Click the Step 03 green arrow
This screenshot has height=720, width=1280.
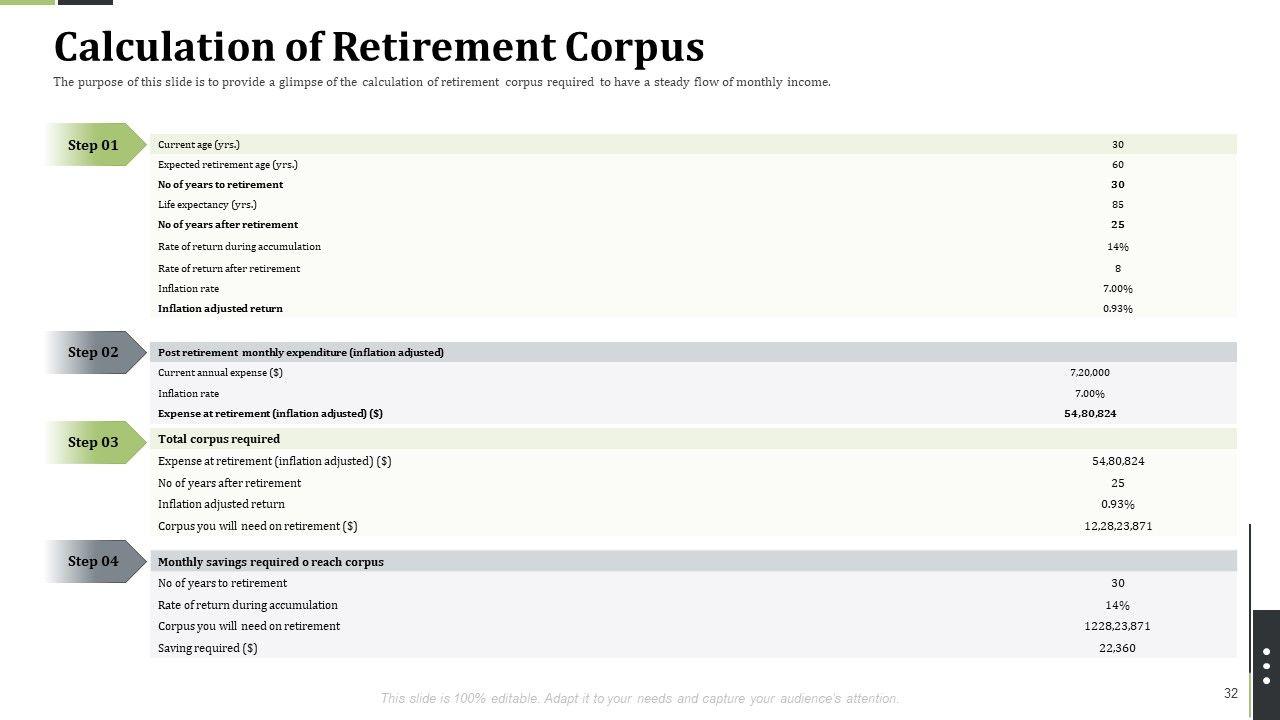[94, 442]
